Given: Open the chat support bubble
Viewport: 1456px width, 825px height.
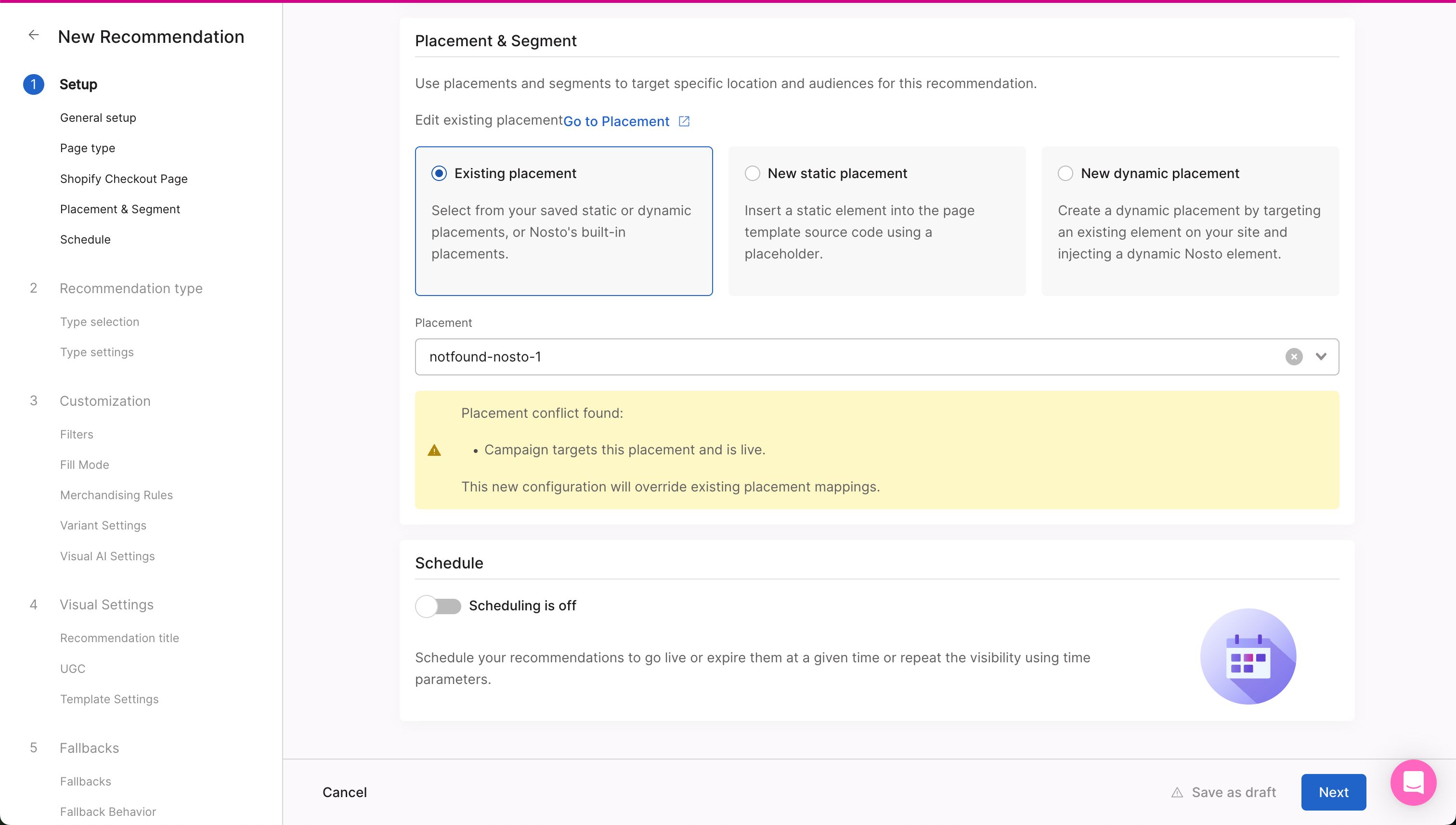Looking at the screenshot, I should [x=1413, y=783].
